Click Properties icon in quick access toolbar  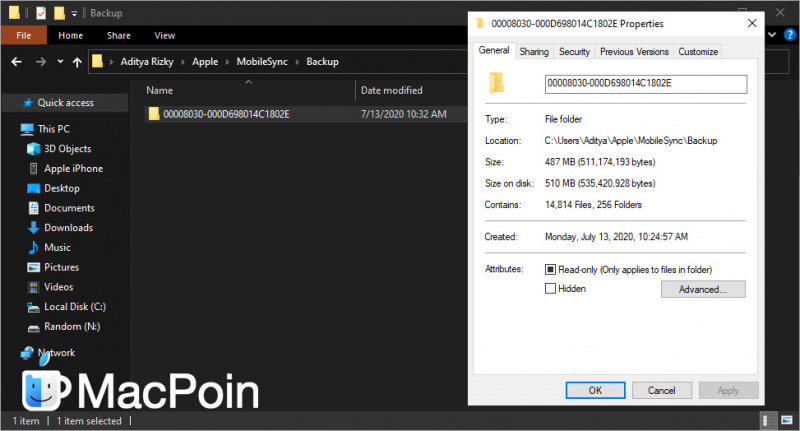[41, 13]
